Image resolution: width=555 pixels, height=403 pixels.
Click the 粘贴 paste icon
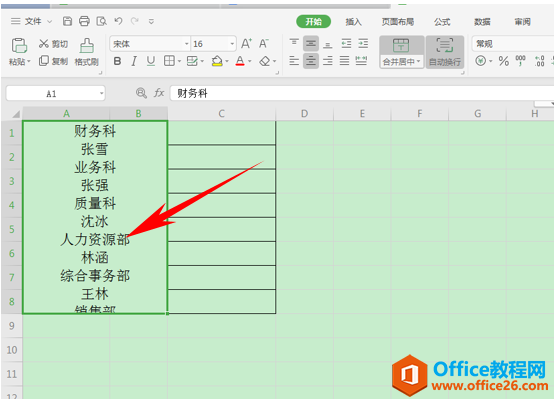[x=19, y=46]
